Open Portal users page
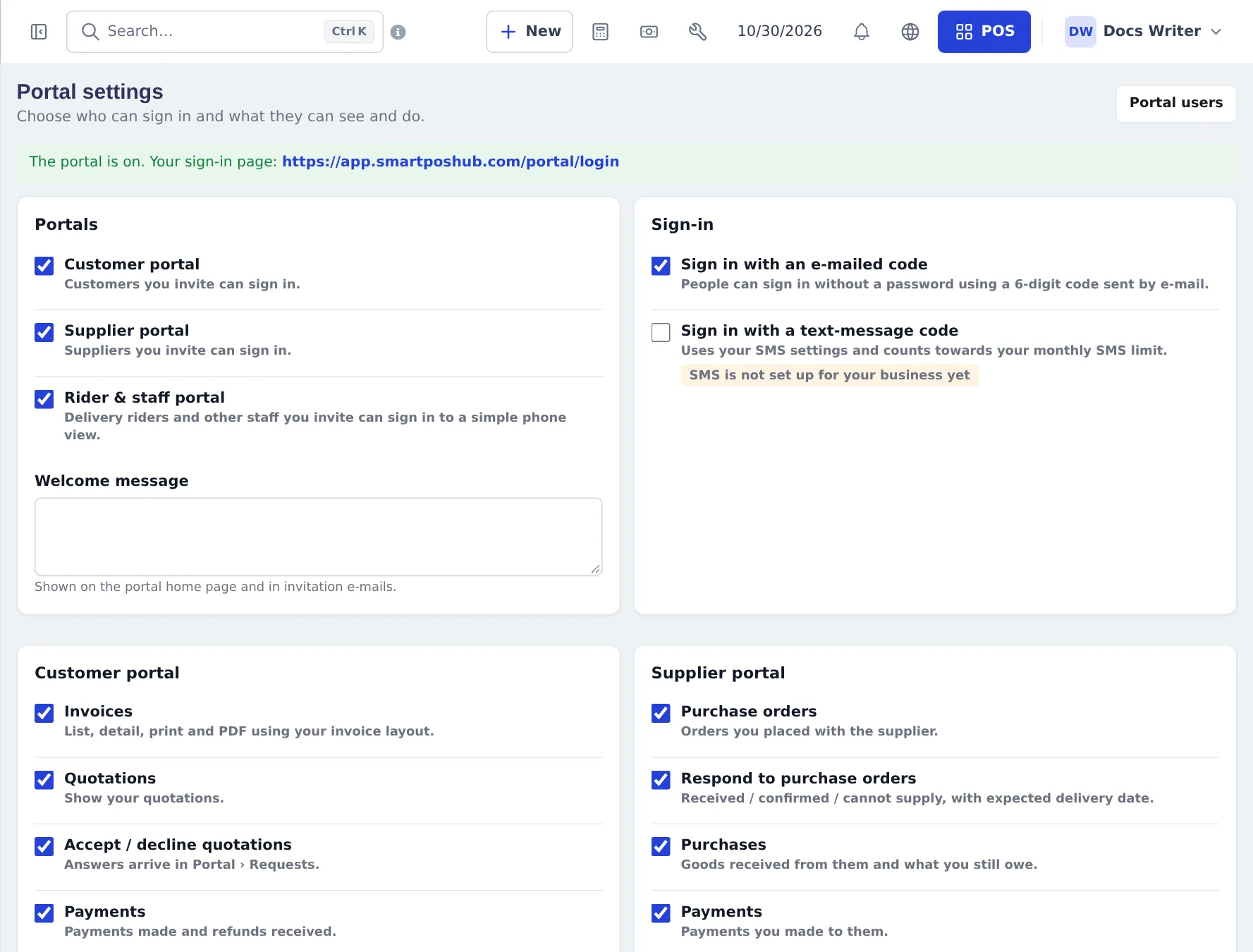 (1176, 103)
